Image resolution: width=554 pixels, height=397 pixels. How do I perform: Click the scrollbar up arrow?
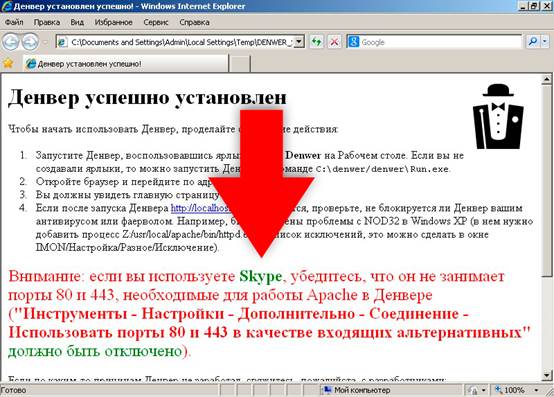pos(547,79)
